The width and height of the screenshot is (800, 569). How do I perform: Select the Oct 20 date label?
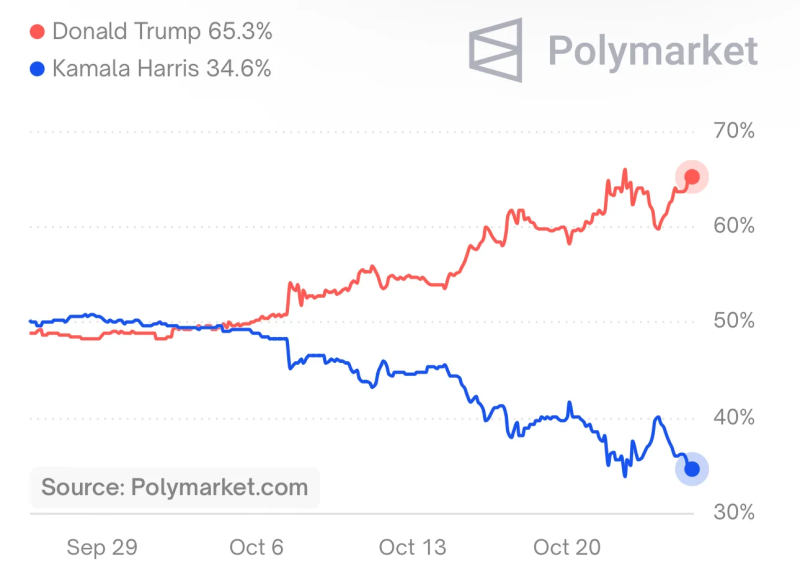pyautogui.click(x=566, y=547)
